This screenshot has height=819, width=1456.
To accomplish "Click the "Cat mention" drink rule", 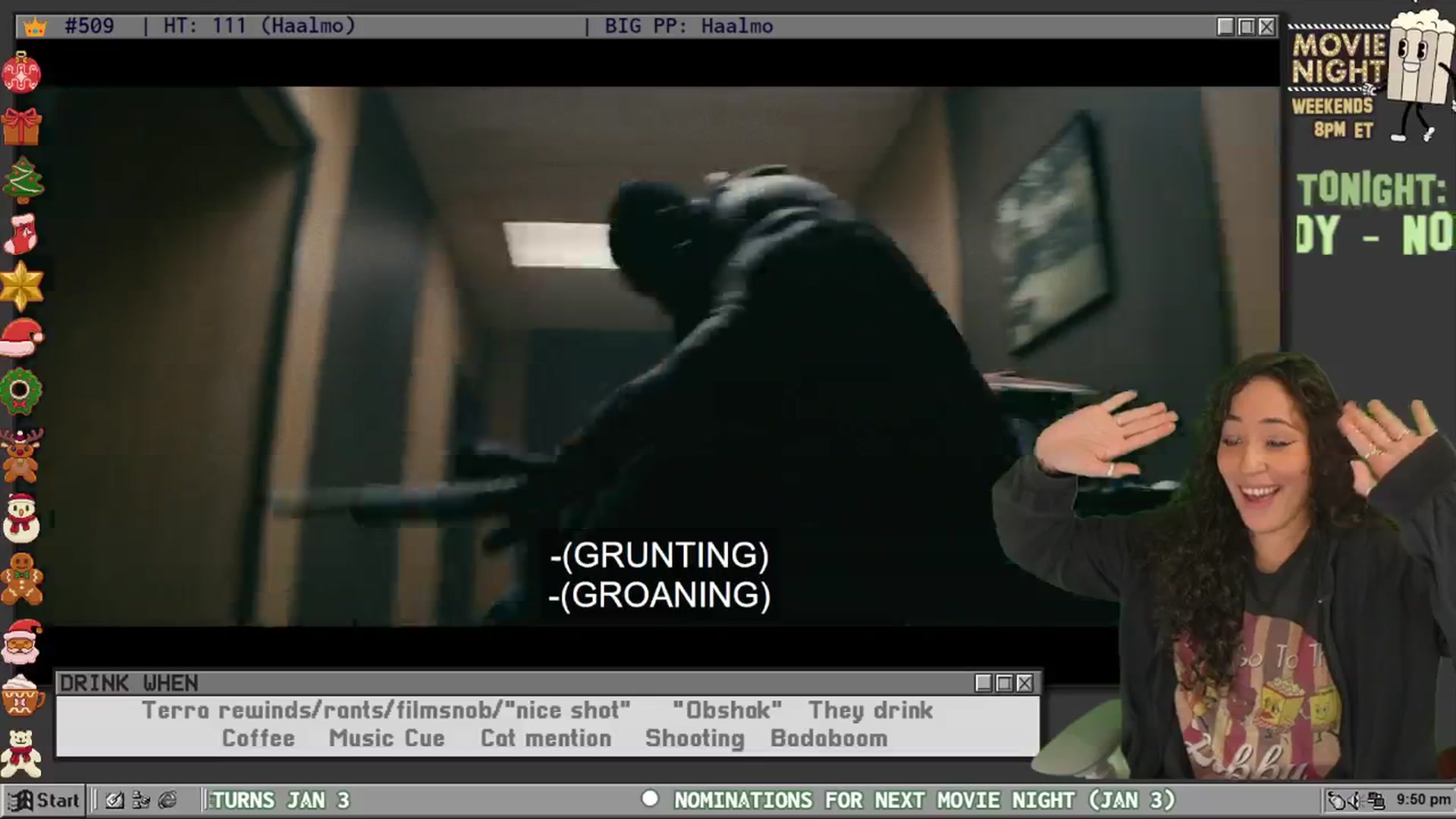I will pyautogui.click(x=546, y=739).
